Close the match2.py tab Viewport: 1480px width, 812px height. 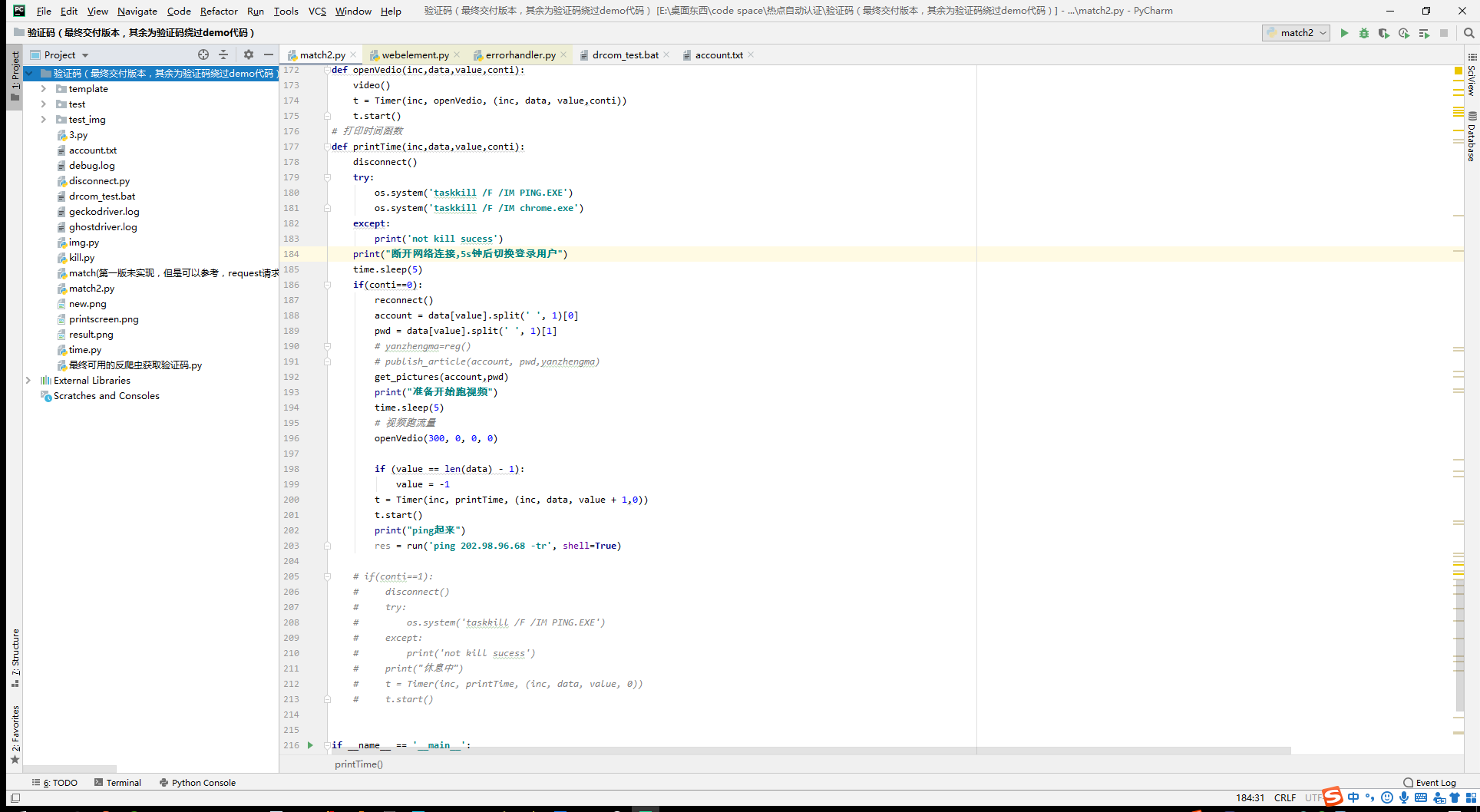pyautogui.click(x=353, y=55)
